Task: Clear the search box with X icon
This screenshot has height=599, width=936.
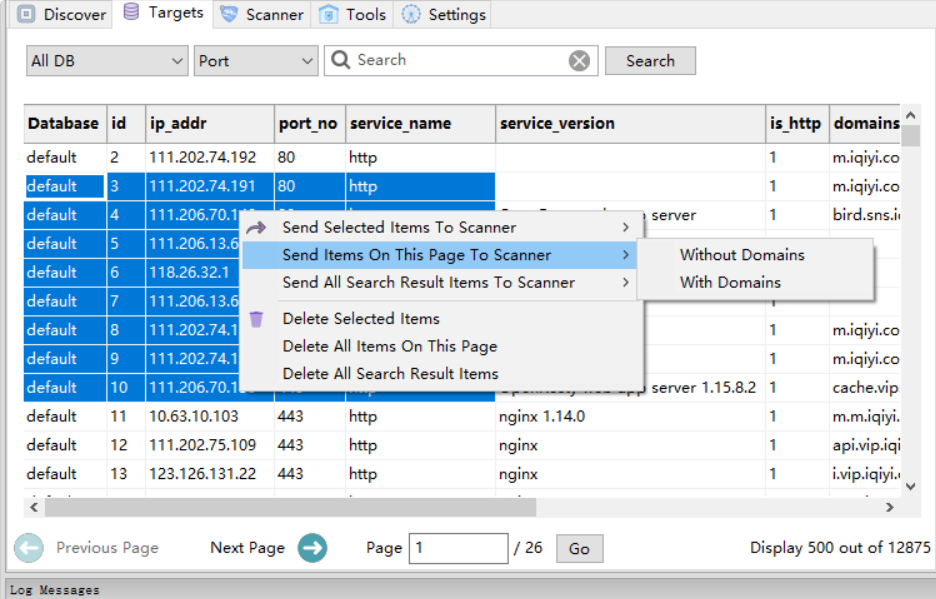Action: click(579, 60)
